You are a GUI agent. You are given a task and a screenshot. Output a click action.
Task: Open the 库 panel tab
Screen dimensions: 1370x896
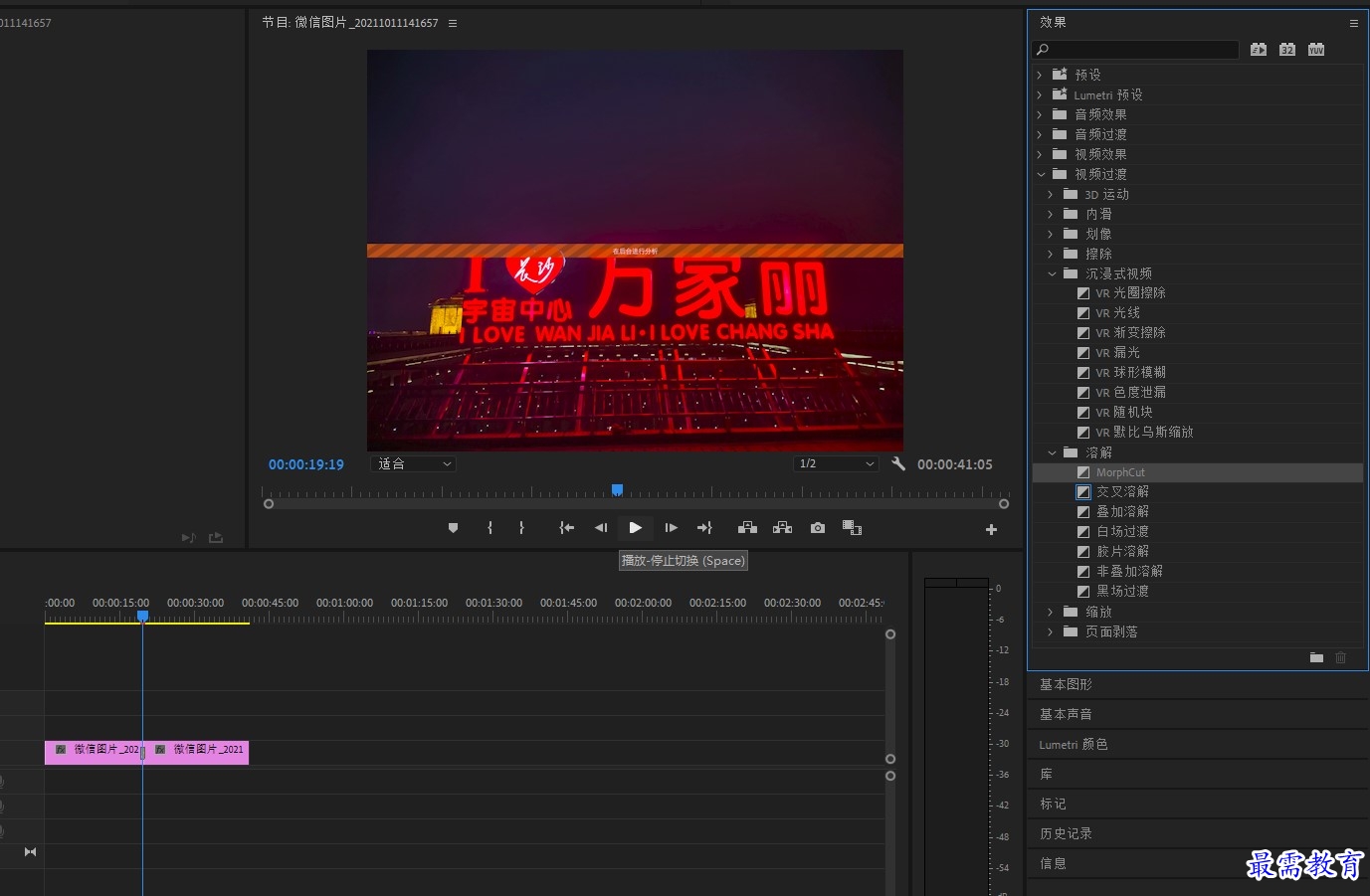[x=1046, y=774]
